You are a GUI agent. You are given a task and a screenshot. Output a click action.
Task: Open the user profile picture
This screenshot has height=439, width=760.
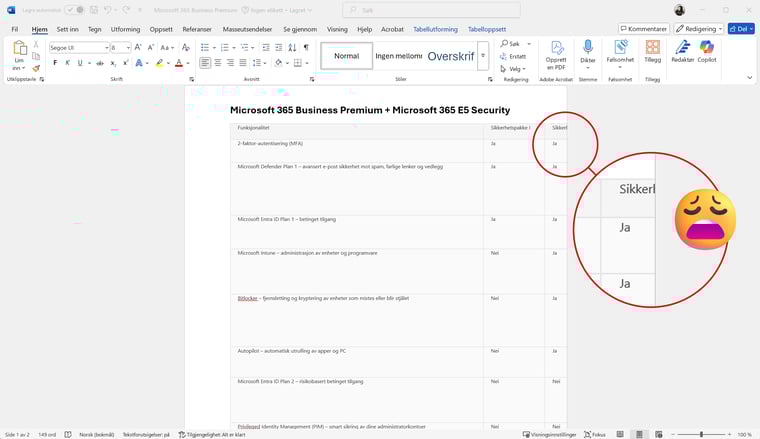pos(680,10)
